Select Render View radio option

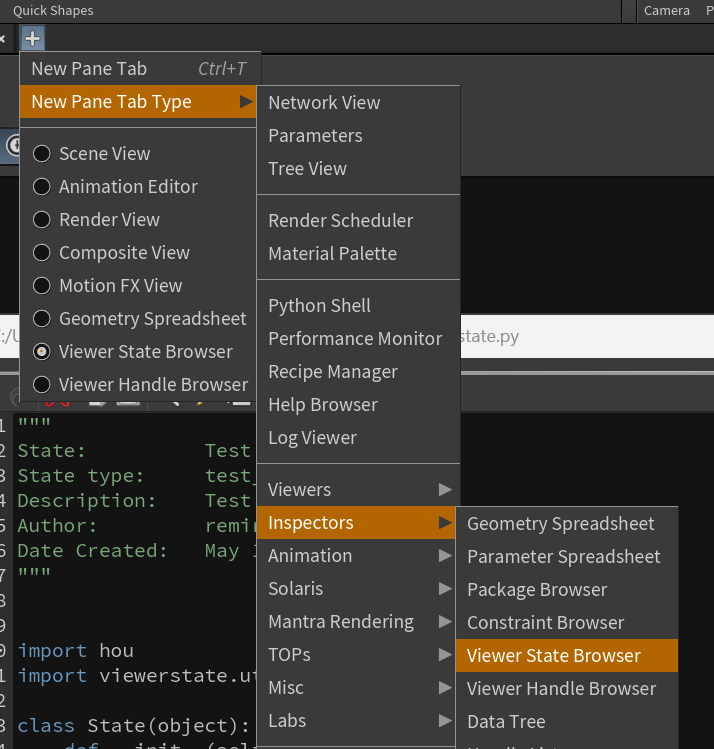[139, 220]
